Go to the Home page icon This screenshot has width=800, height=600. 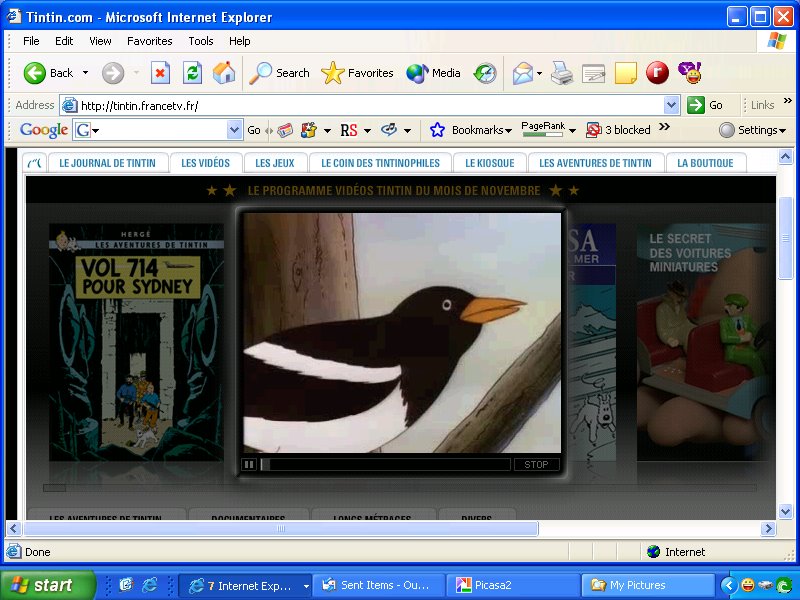tap(224, 73)
